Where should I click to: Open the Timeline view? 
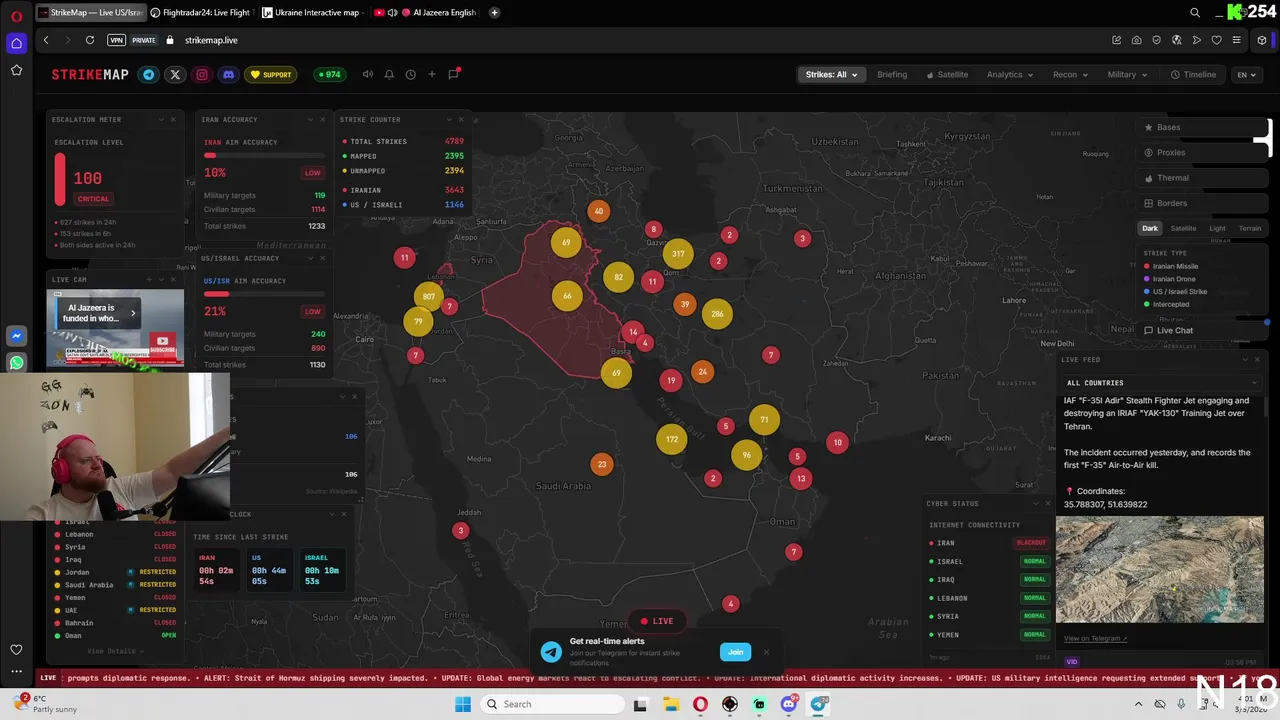tap(1194, 74)
